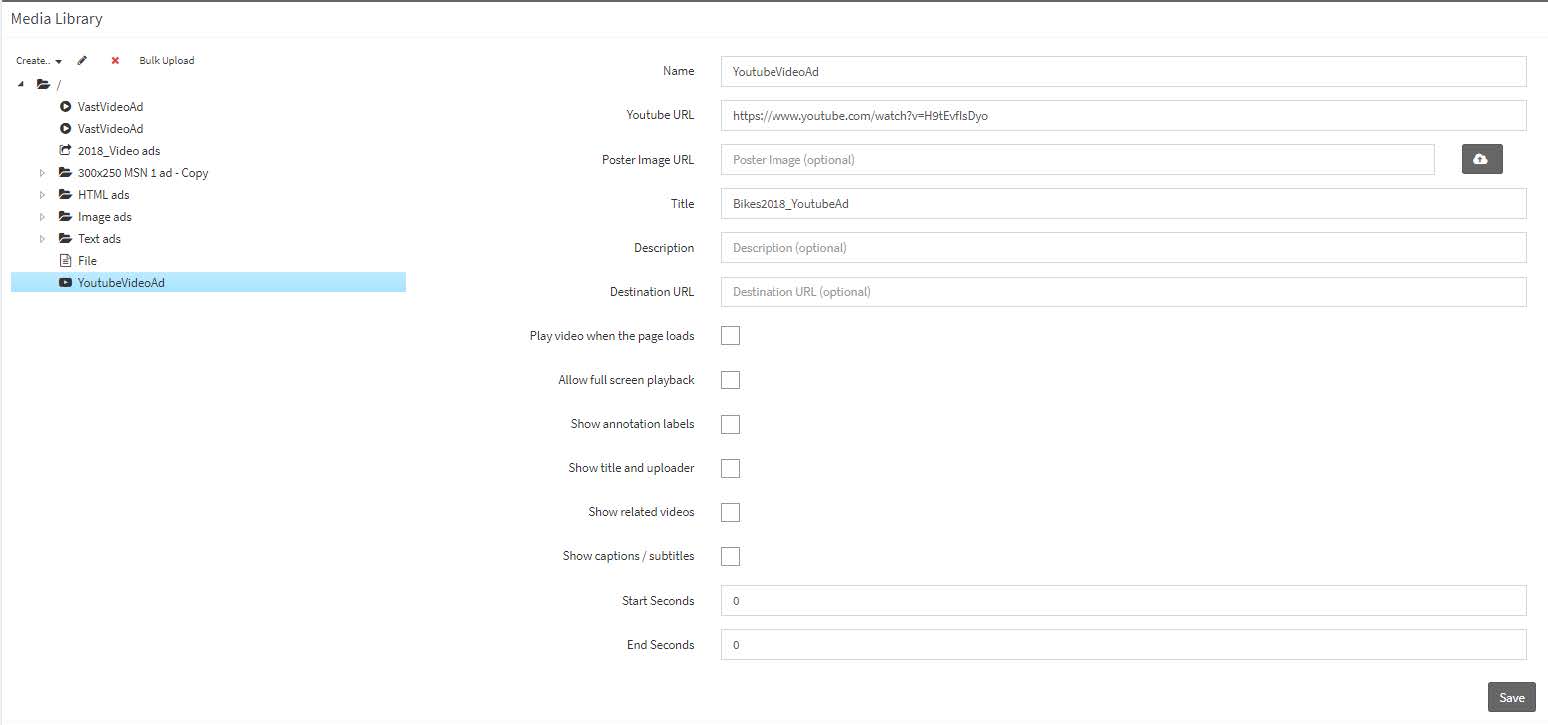
Task: Click the Destination URL input field
Action: pyautogui.click(x=1123, y=292)
